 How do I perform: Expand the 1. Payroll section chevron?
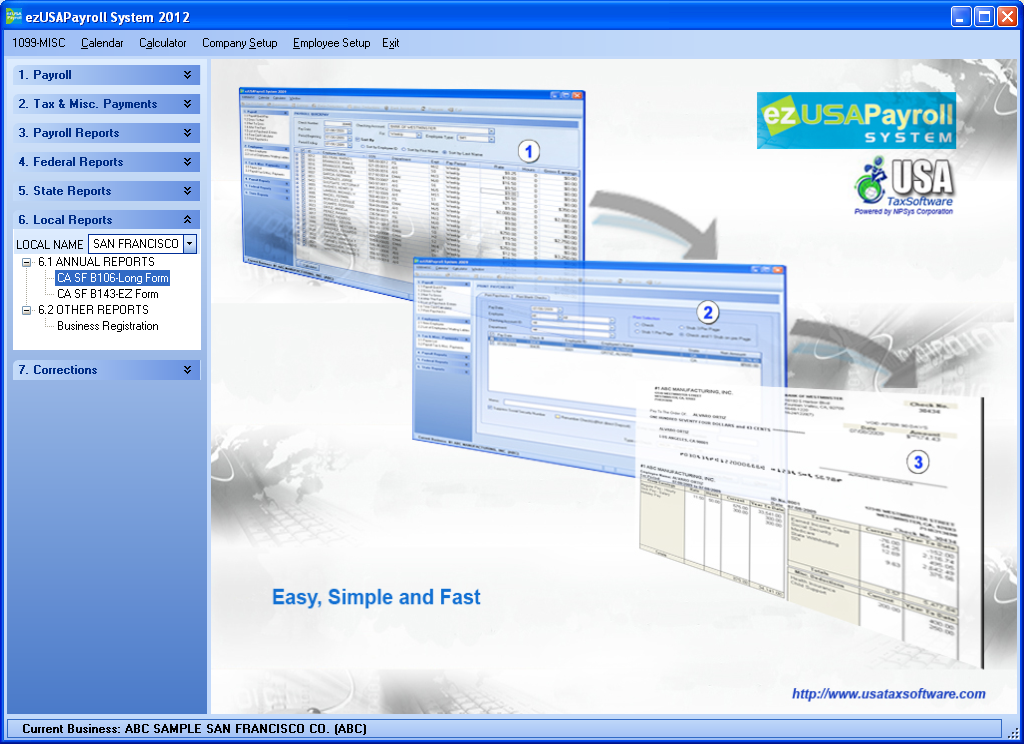point(187,75)
